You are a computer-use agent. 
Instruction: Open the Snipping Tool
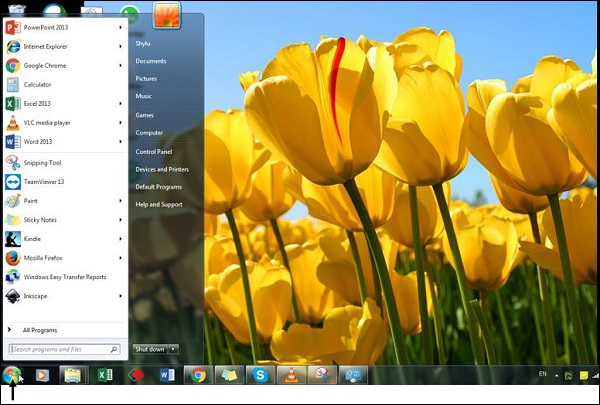[x=65, y=163]
